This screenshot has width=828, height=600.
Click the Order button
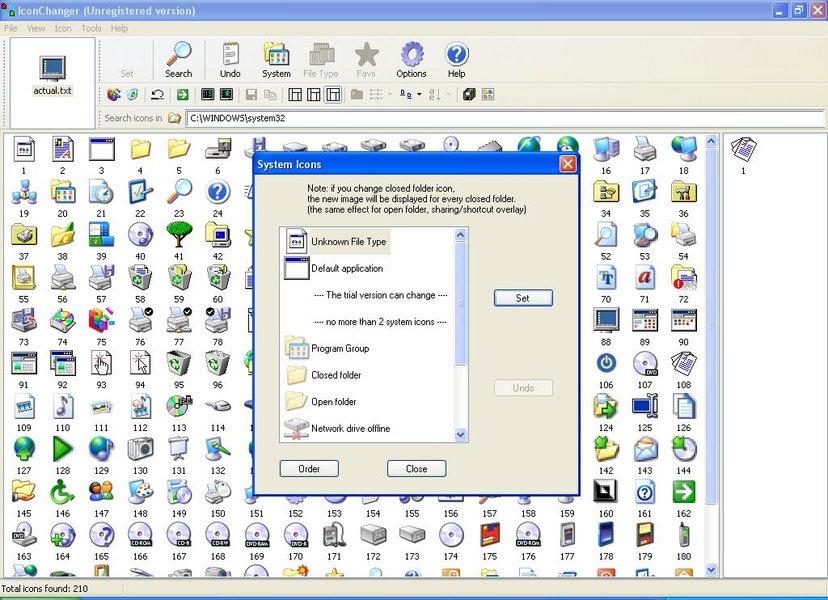tap(309, 468)
